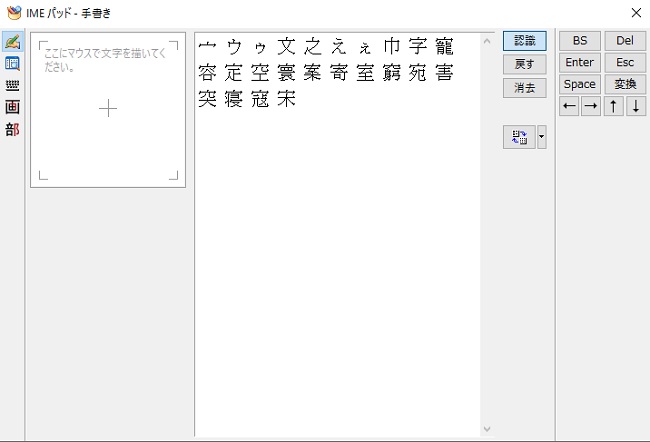The width and height of the screenshot is (650, 442).
Task: Click the 消去 clear button
Action: tap(524, 88)
